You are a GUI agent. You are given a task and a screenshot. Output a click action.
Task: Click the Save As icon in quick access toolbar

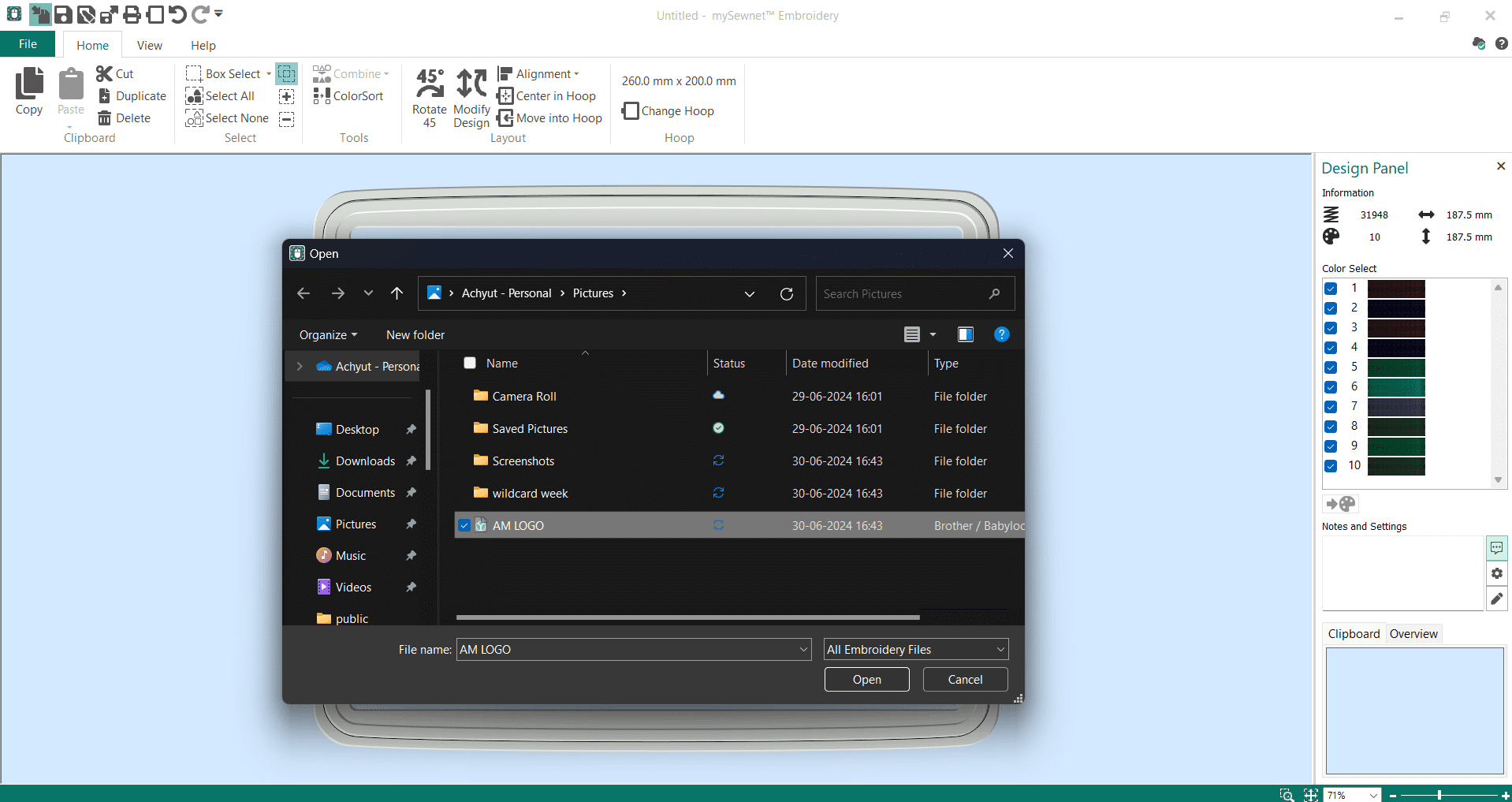tap(87, 14)
